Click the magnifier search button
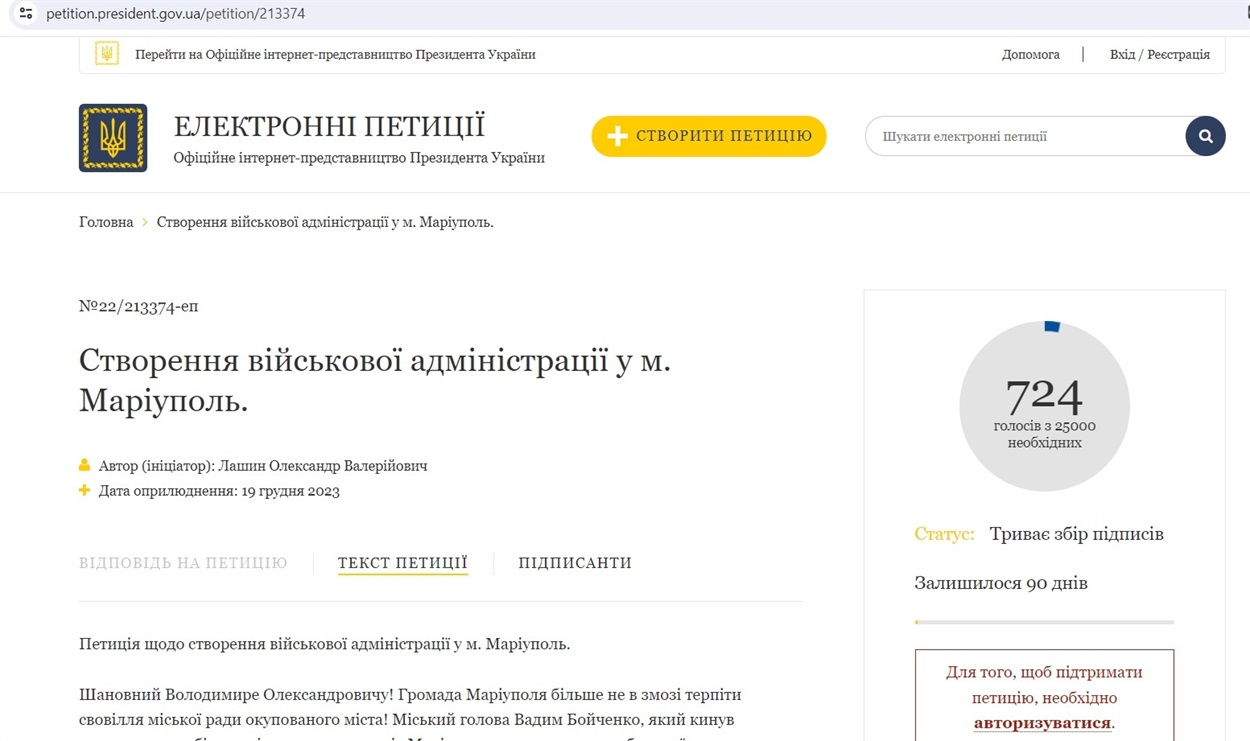 pyautogui.click(x=1205, y=136)
